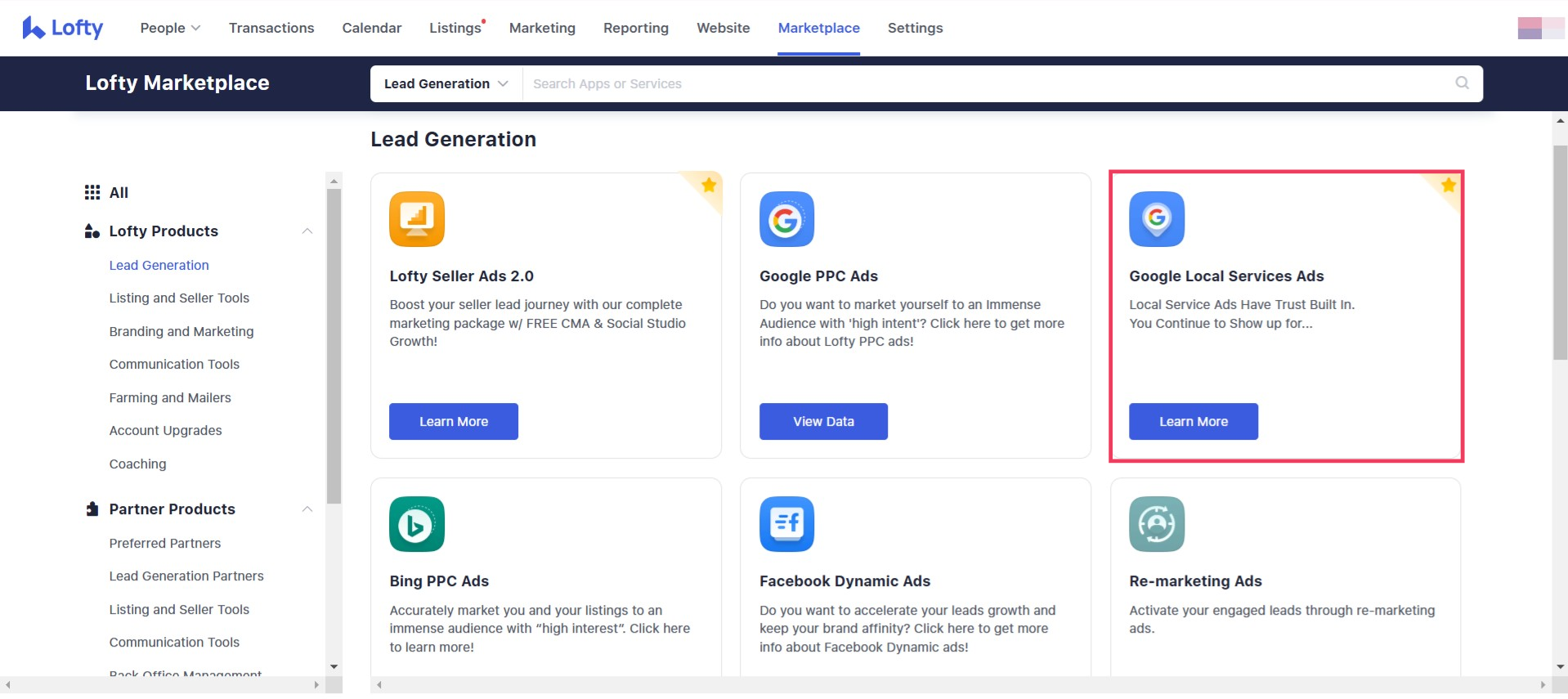The image size is (1568, 699).
Task: Click the Google Local Services Ads icon
Action: (x=1156, y=219)
